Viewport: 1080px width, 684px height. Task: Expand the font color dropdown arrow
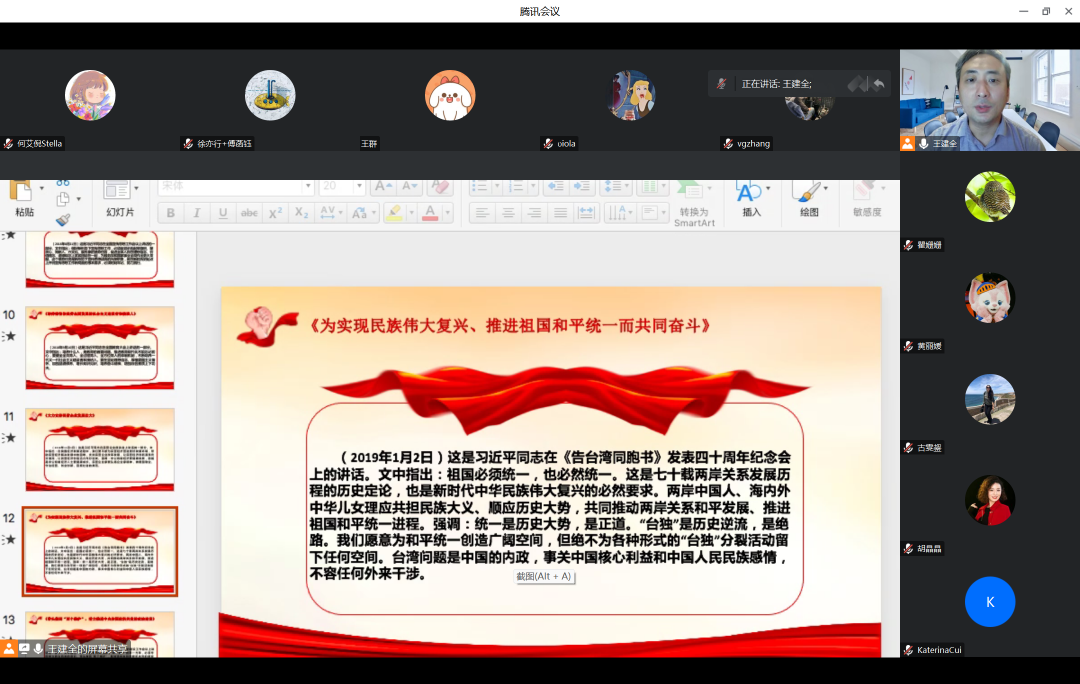(446, 213)
